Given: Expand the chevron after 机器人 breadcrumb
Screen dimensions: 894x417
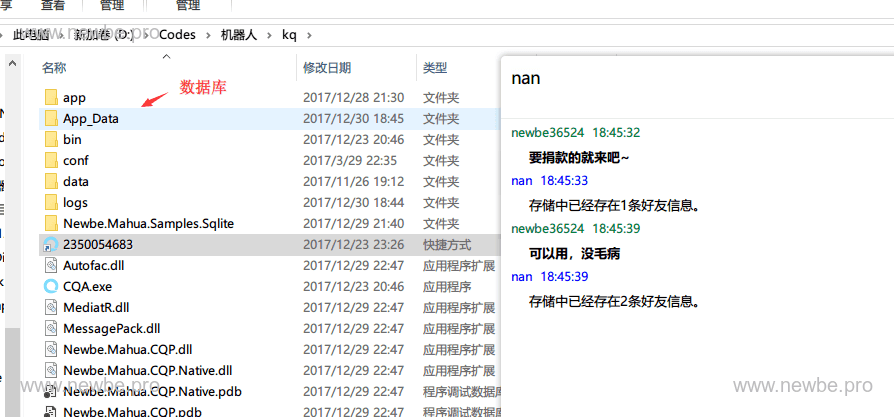Looking at the screenshot, I should pos(269,35).
